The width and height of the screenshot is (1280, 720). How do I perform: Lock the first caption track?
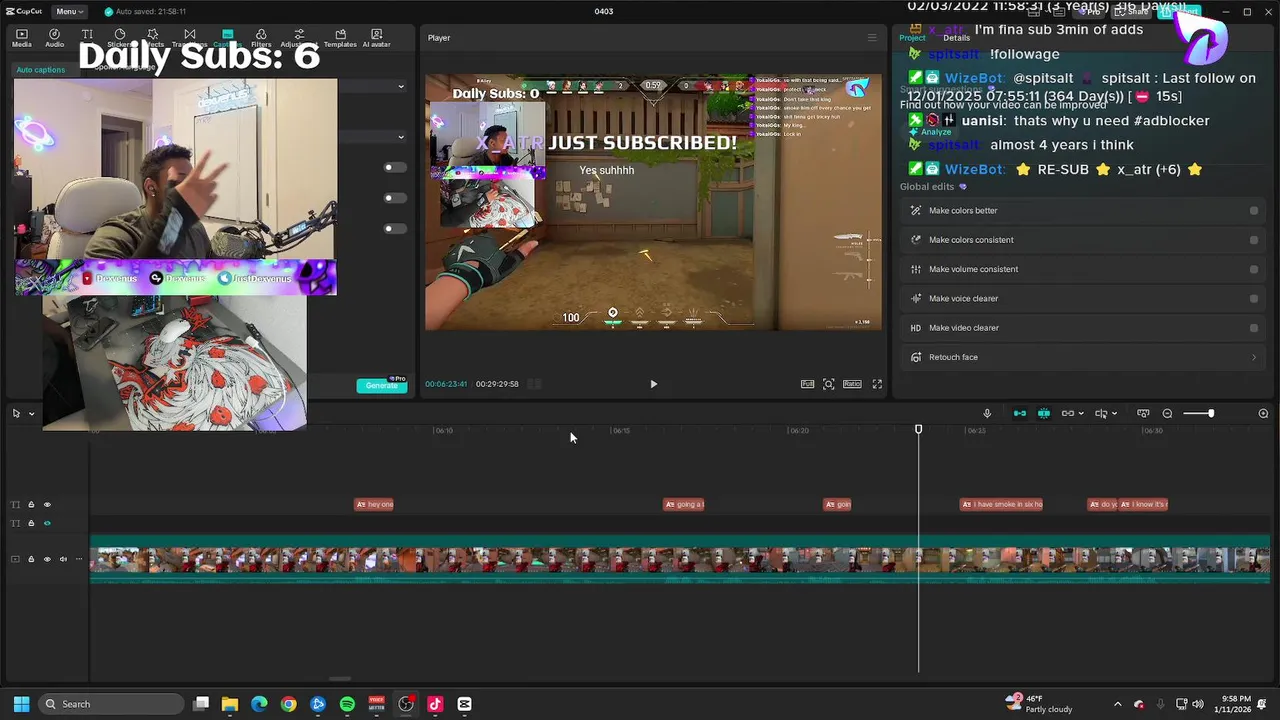click(x=31, y=504)
